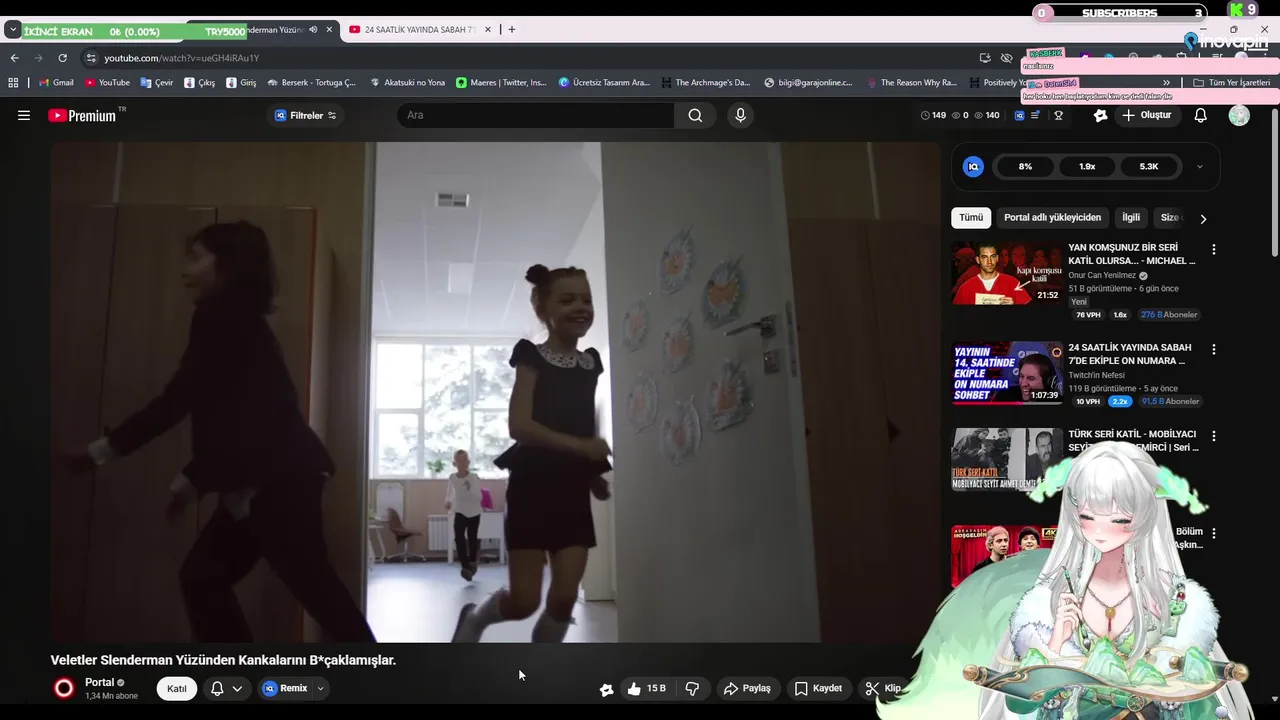Click the trophy icon in YouTube header
Image resolution: width=1280 pixels, height=720 pixels.
click(x=1058, y=115)
